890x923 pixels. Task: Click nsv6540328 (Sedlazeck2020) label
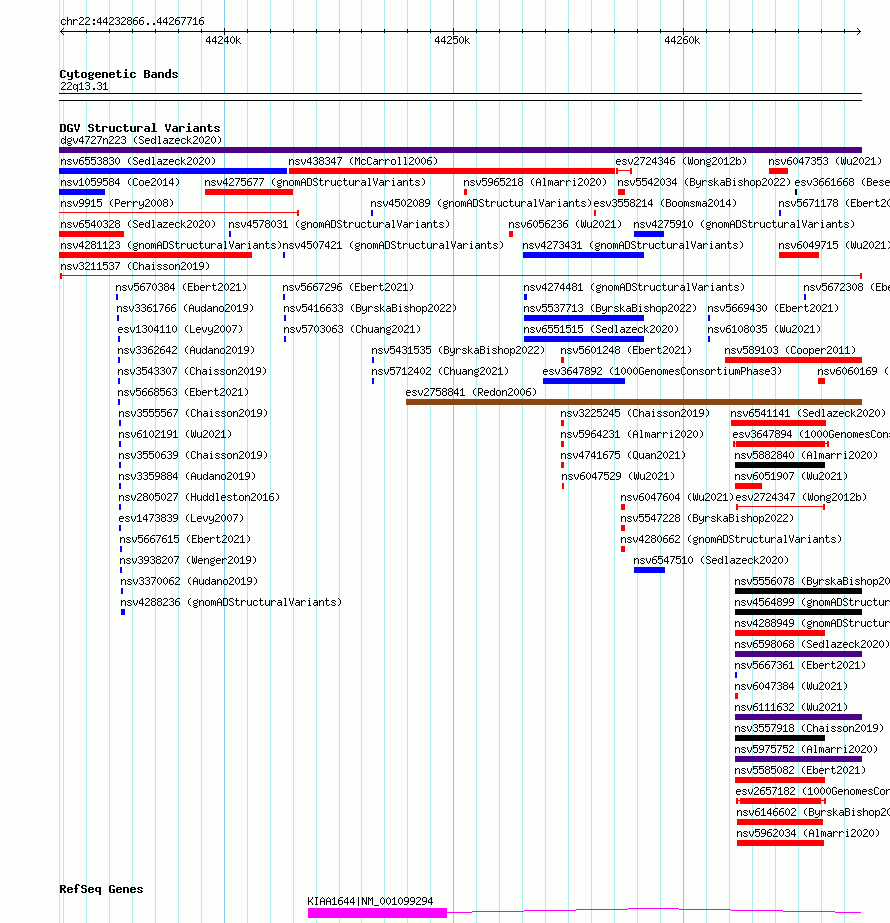point(138,224)
